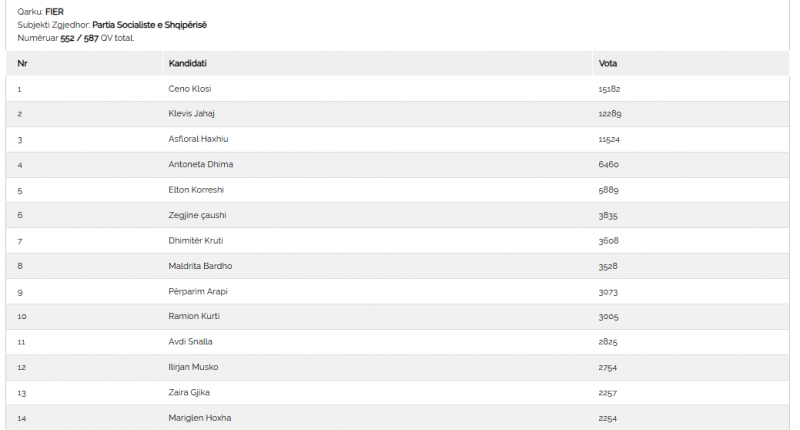This screenshot has width=800, height=430.
Task: Click the Përparim Arapi name
Action: (x=198, y=292)
